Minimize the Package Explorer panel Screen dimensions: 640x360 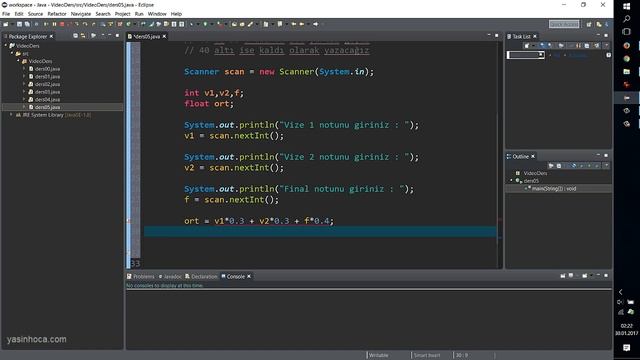point(110,36)
